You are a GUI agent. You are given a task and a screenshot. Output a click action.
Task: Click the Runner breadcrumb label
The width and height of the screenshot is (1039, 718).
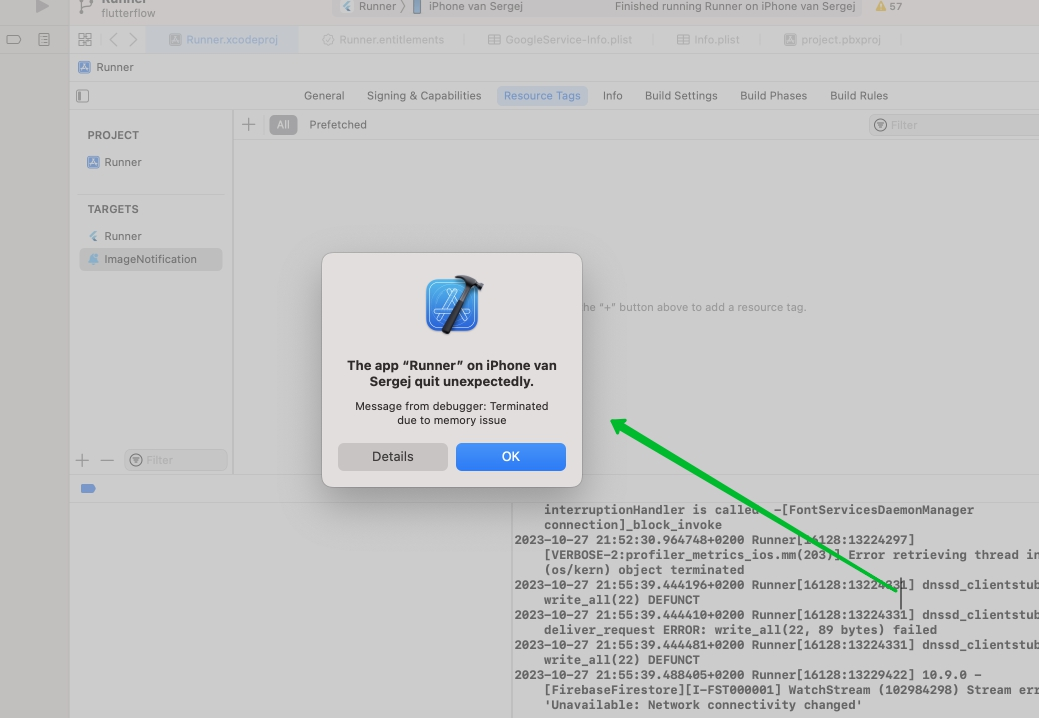click(115, 67)
